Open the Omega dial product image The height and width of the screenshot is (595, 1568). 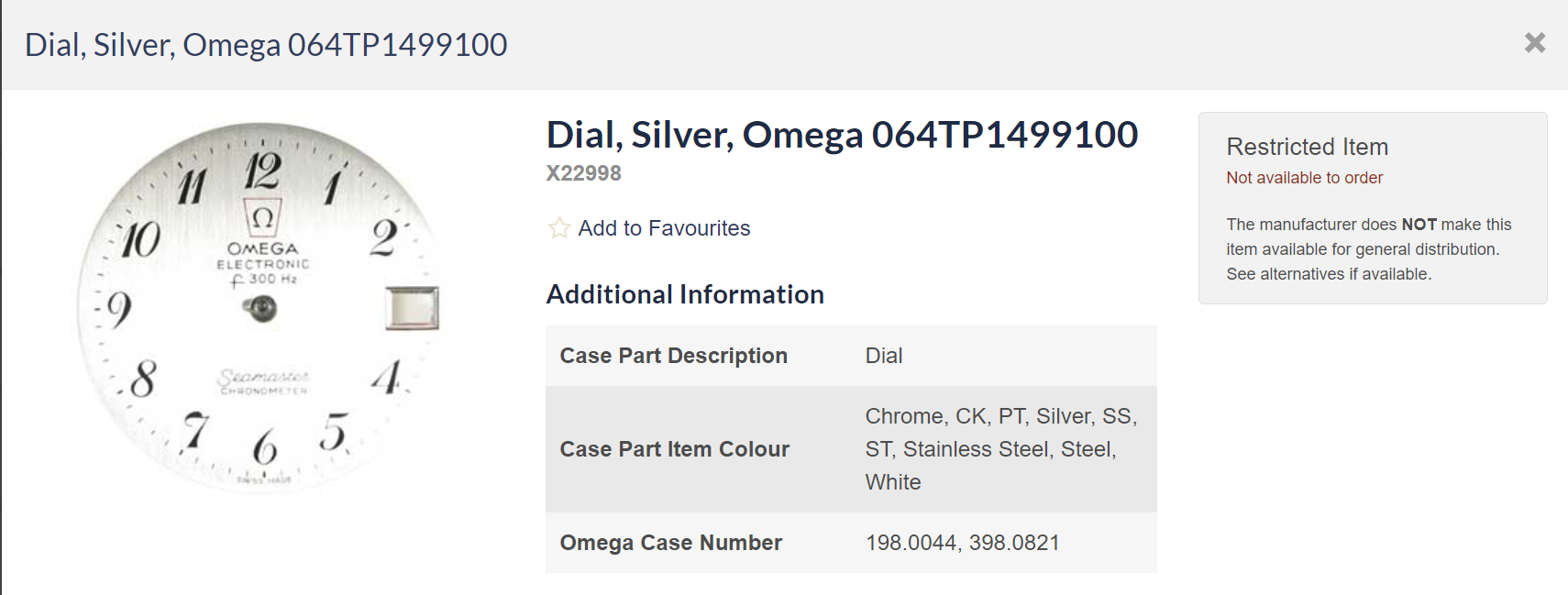(x=259, y=307)
